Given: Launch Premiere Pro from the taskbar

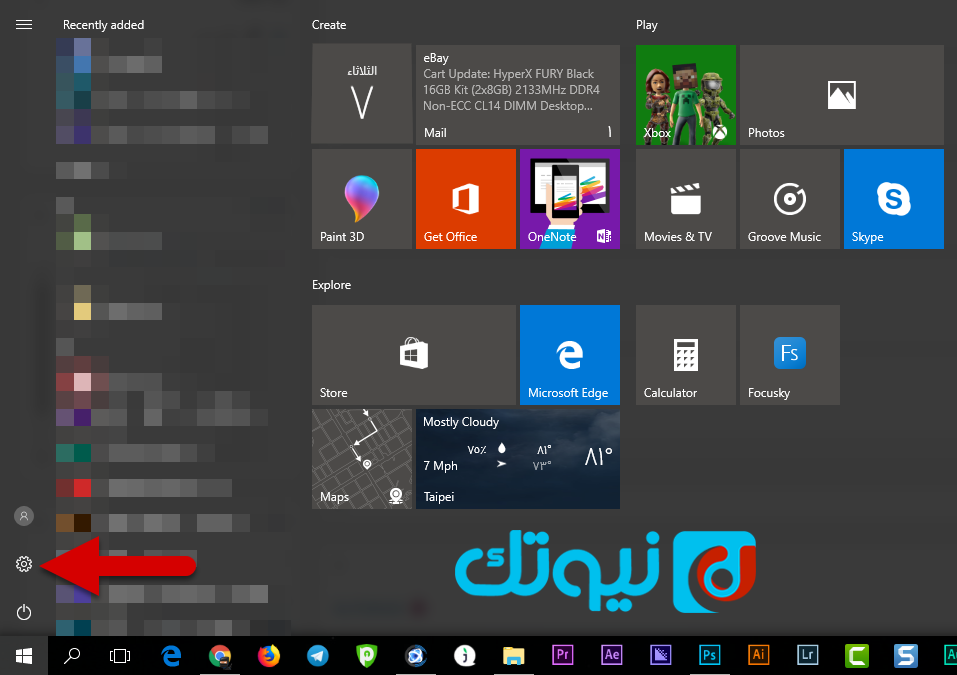Looking at the screenshot, I should tap(563, 655).
